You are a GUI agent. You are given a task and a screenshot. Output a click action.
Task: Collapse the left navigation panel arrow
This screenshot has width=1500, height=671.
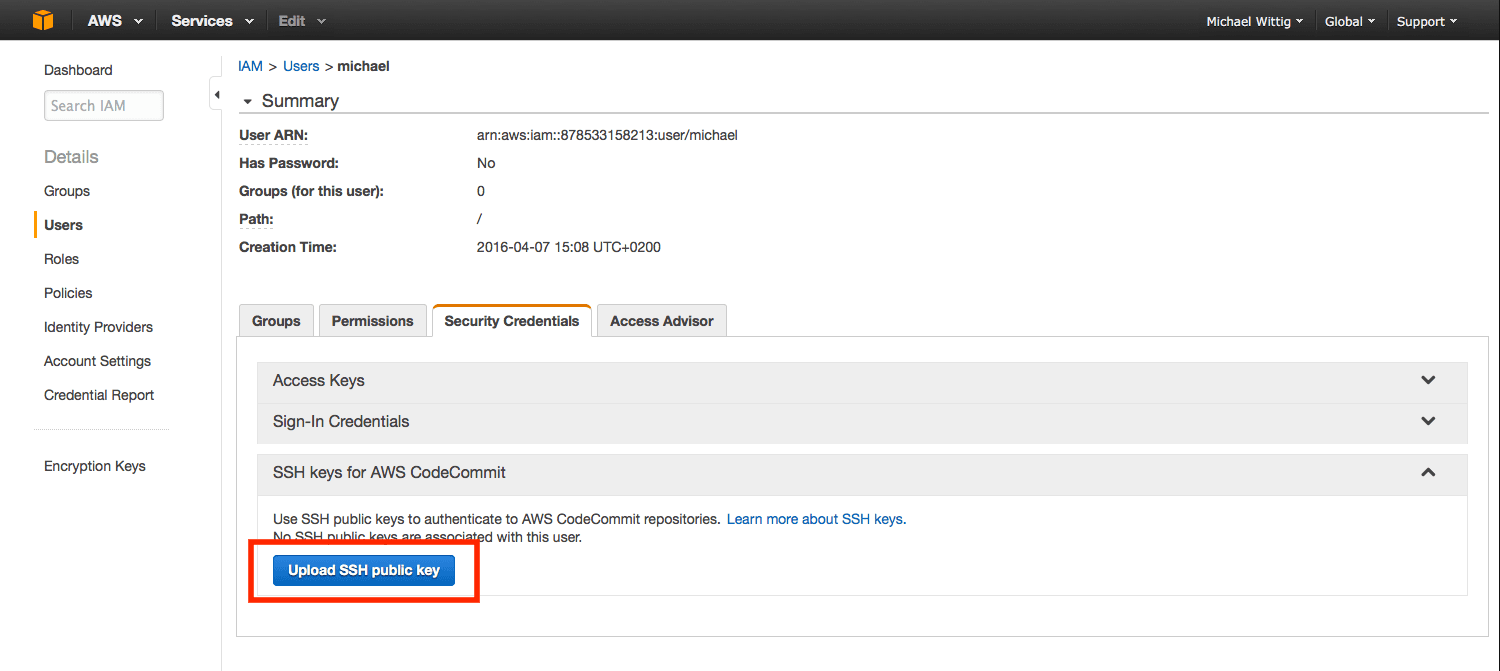[216, 95]
